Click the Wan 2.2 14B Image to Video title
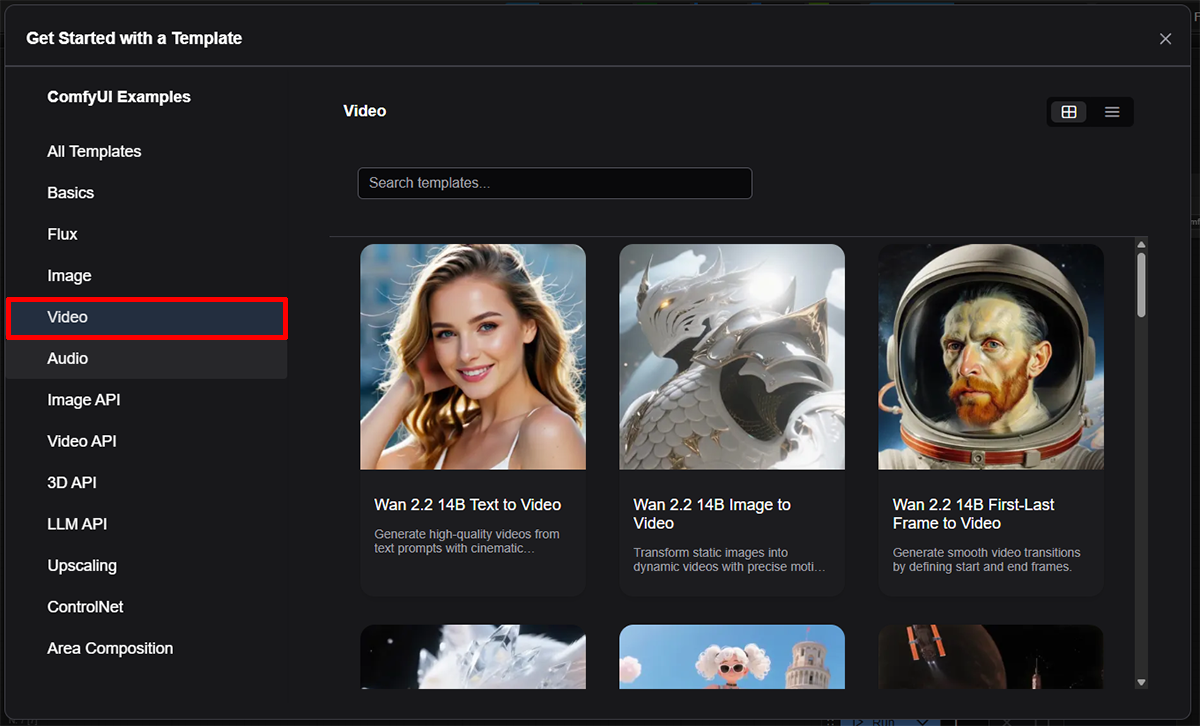 pyautogui.click(x=712, y=514)
